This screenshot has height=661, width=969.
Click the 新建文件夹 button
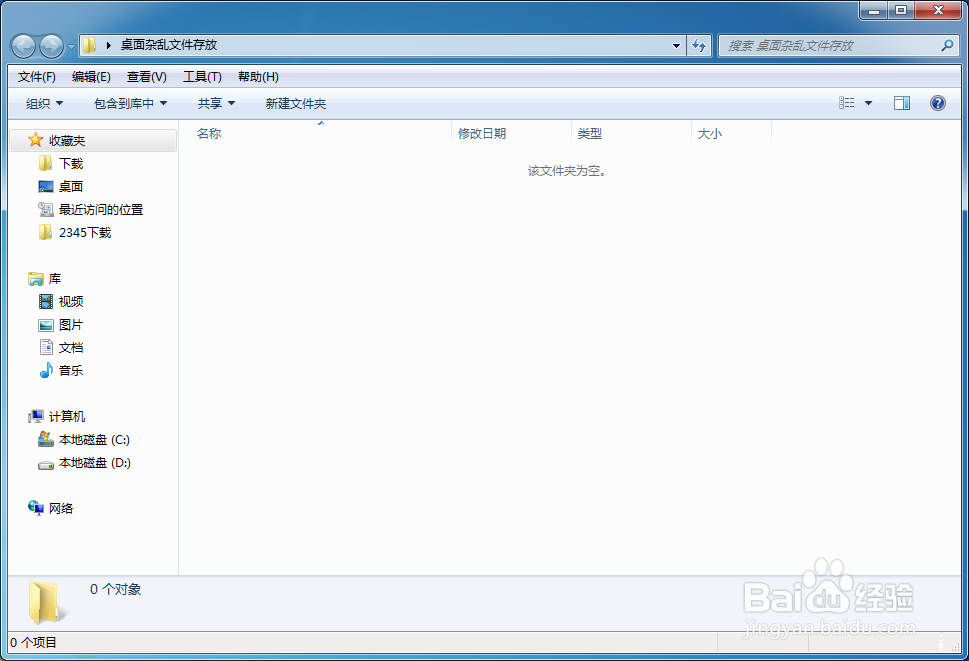click(x=294, y=103)
